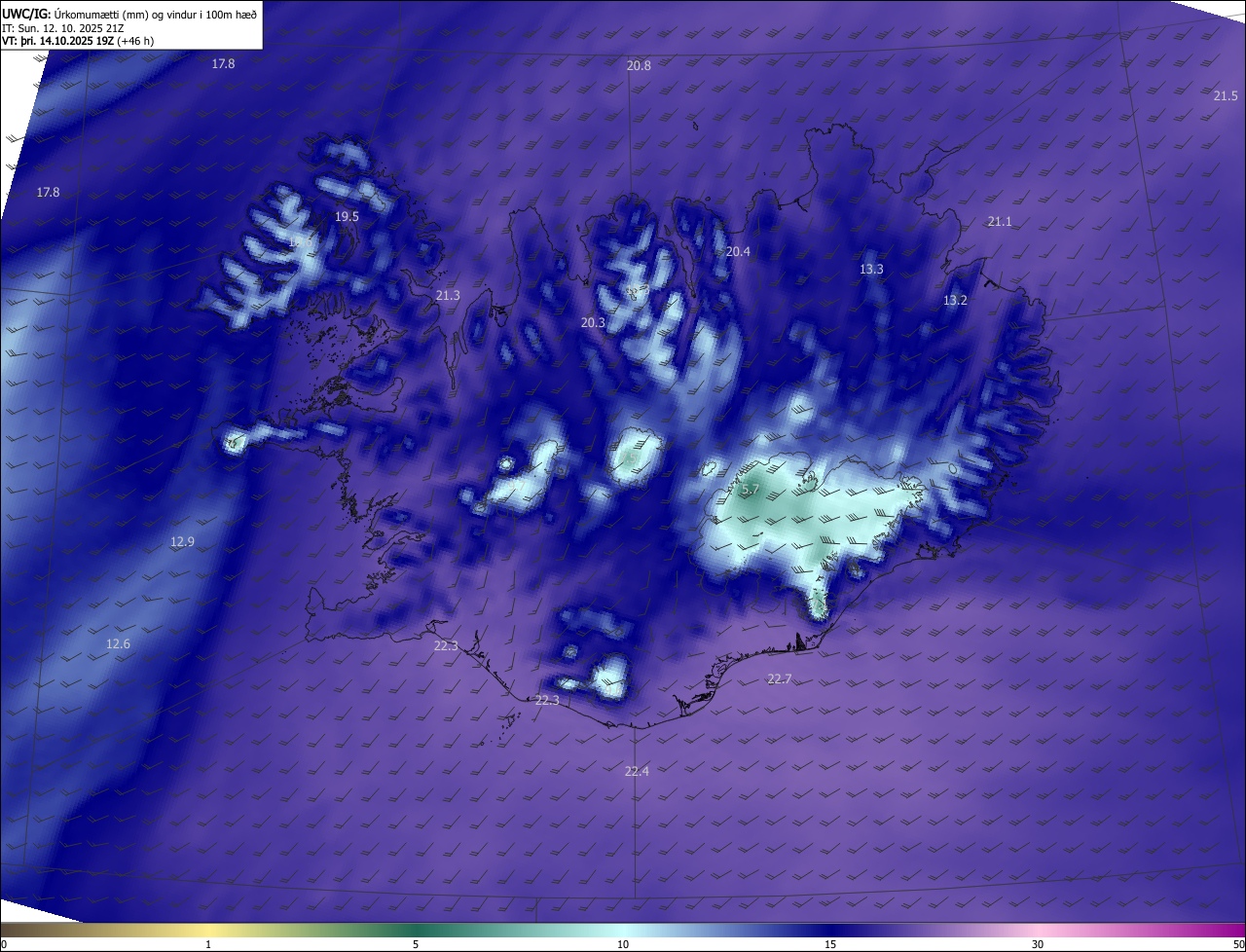
Task: Select the initial time 'IT: Sun. 12. 10. 2025 21Z'
Action: [62, 27]
